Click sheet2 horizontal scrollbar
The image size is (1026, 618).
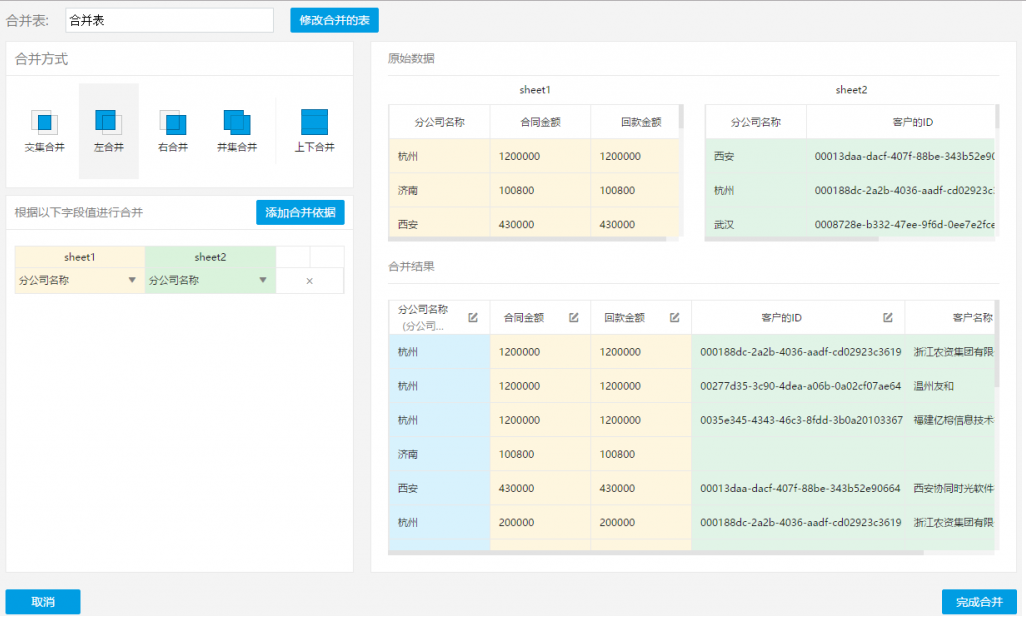(x=792, y=239)
